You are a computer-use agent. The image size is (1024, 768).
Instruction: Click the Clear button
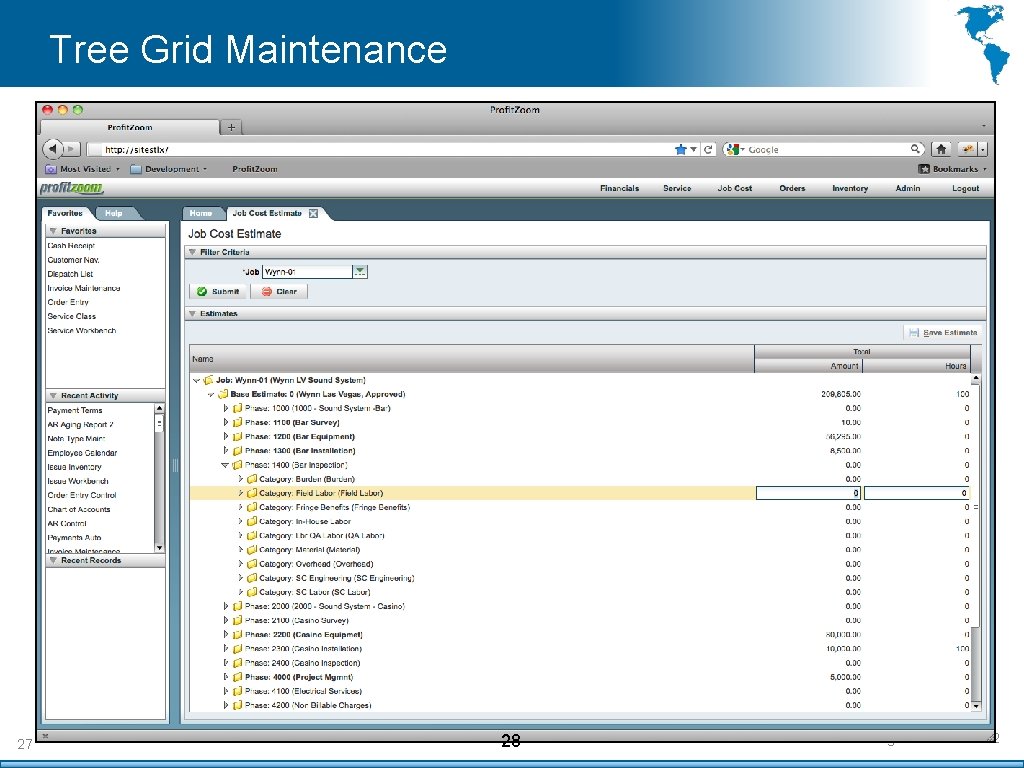(x=279, y=291)
